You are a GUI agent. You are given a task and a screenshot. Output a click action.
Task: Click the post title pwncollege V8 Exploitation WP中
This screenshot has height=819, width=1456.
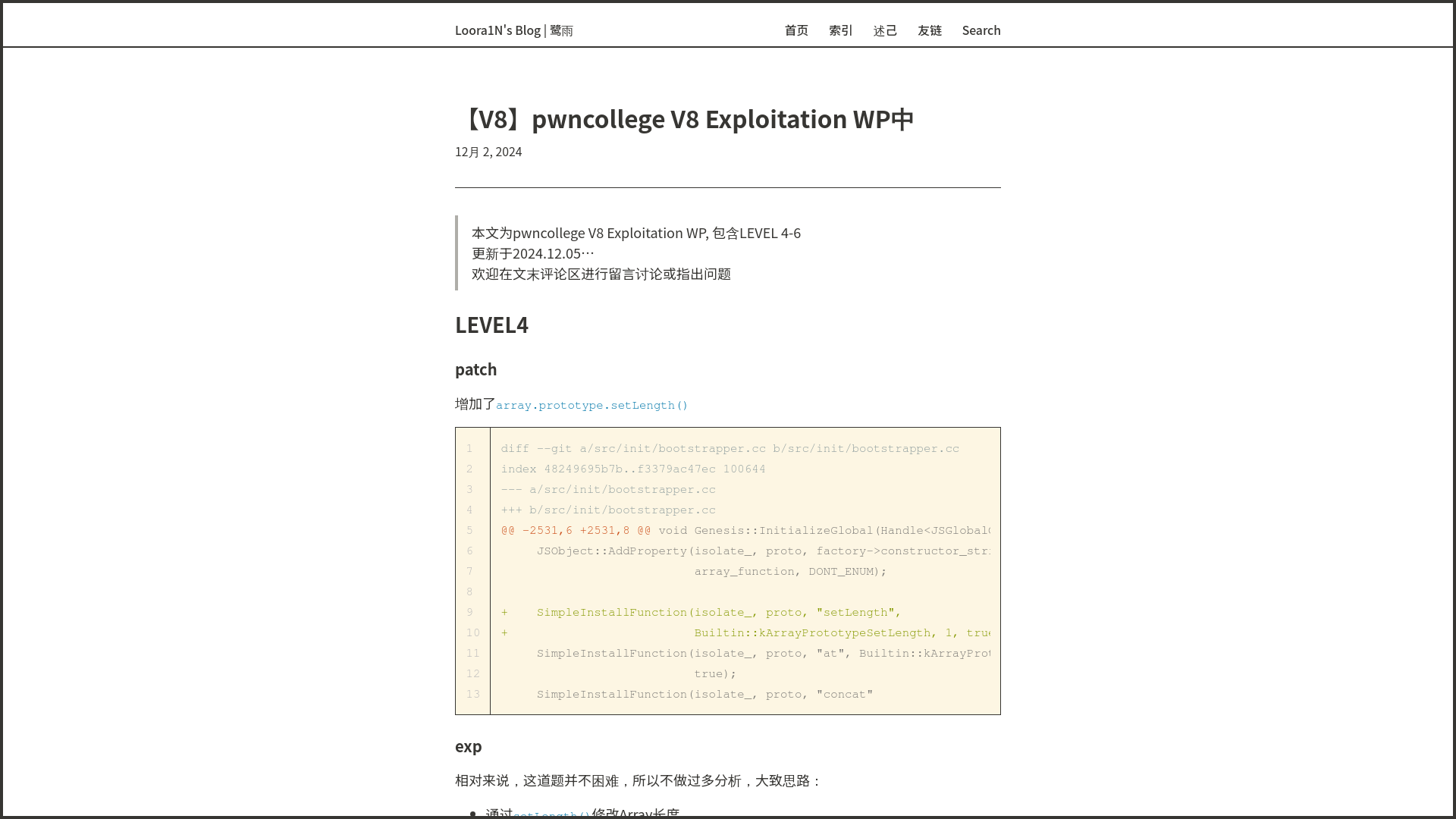(x=685, y=119)
